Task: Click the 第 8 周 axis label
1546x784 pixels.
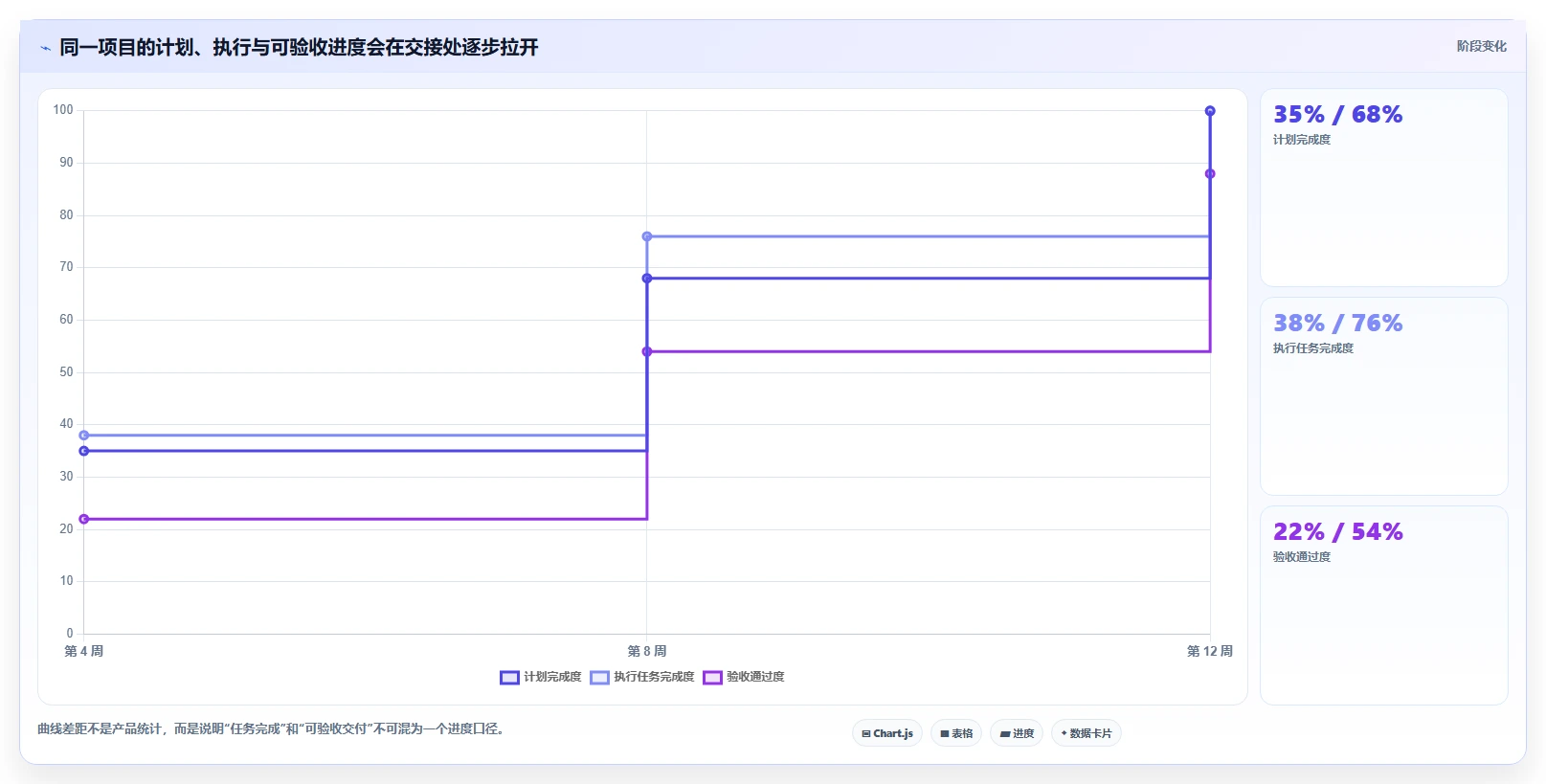Action: click(647, 651)
